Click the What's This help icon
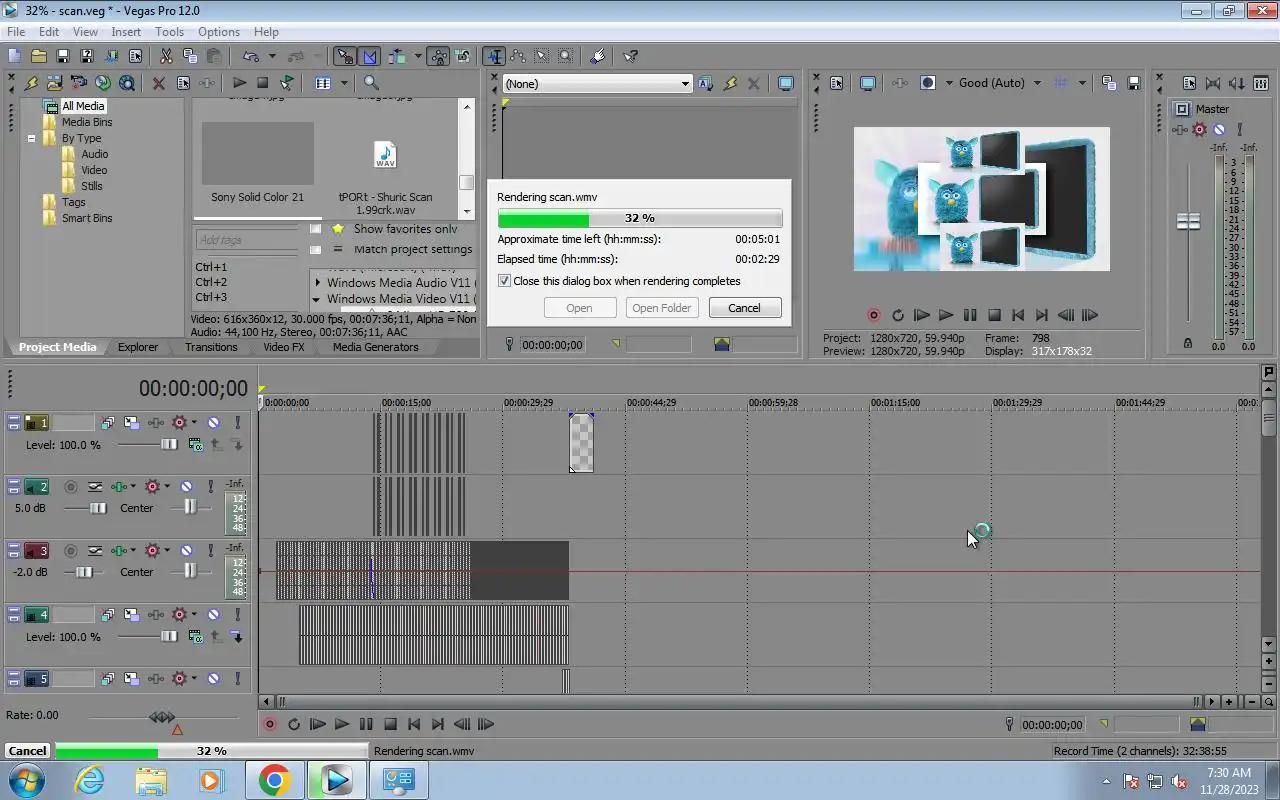The image size is (1280, 800). click(x=631, y=57)
